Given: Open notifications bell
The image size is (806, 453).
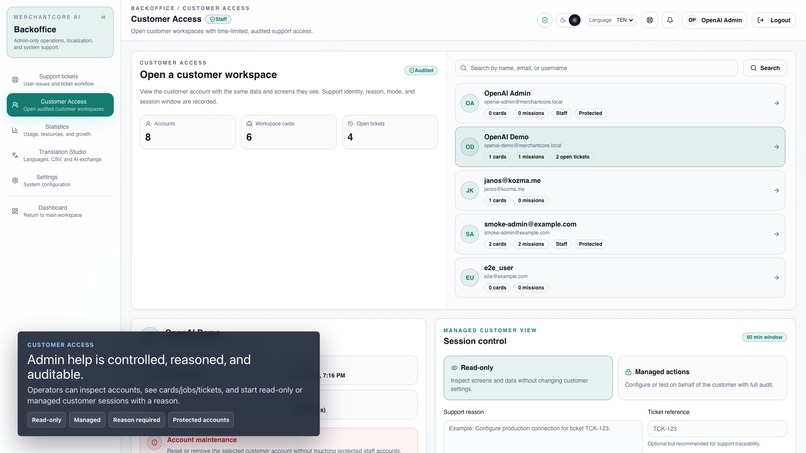Looking at the screenshot, I should 670,20.
